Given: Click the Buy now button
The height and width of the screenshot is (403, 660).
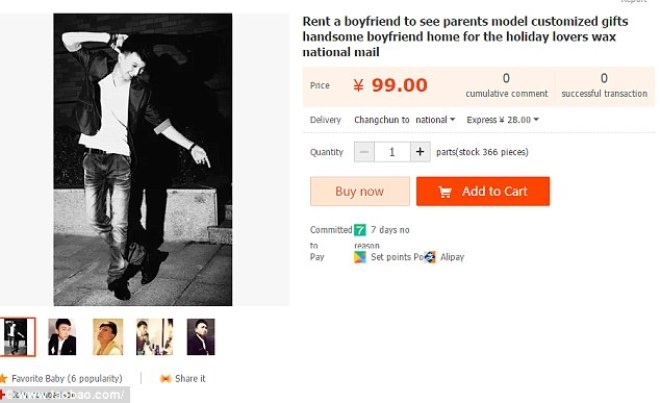Looking at the screenshot, I should coord(359,191).
